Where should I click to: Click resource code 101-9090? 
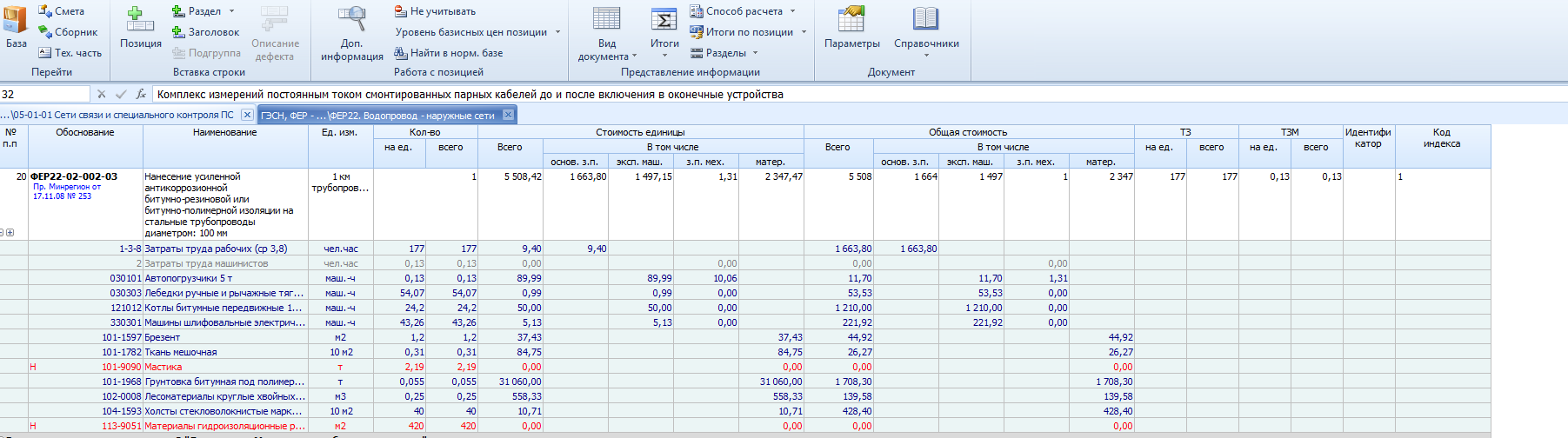[x=121, y=367]
